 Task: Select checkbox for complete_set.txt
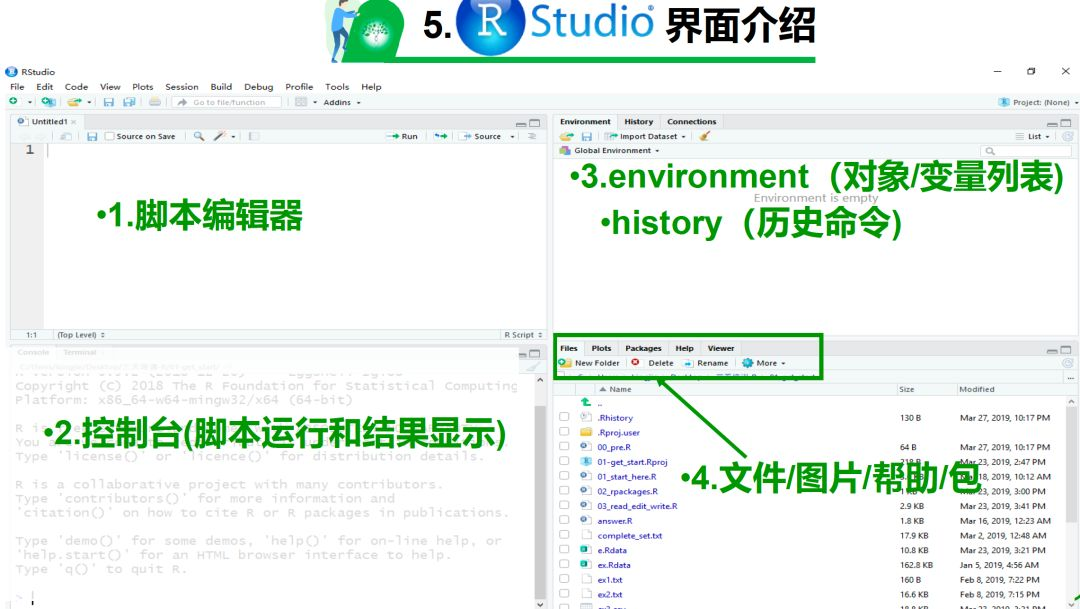point(564,535)
